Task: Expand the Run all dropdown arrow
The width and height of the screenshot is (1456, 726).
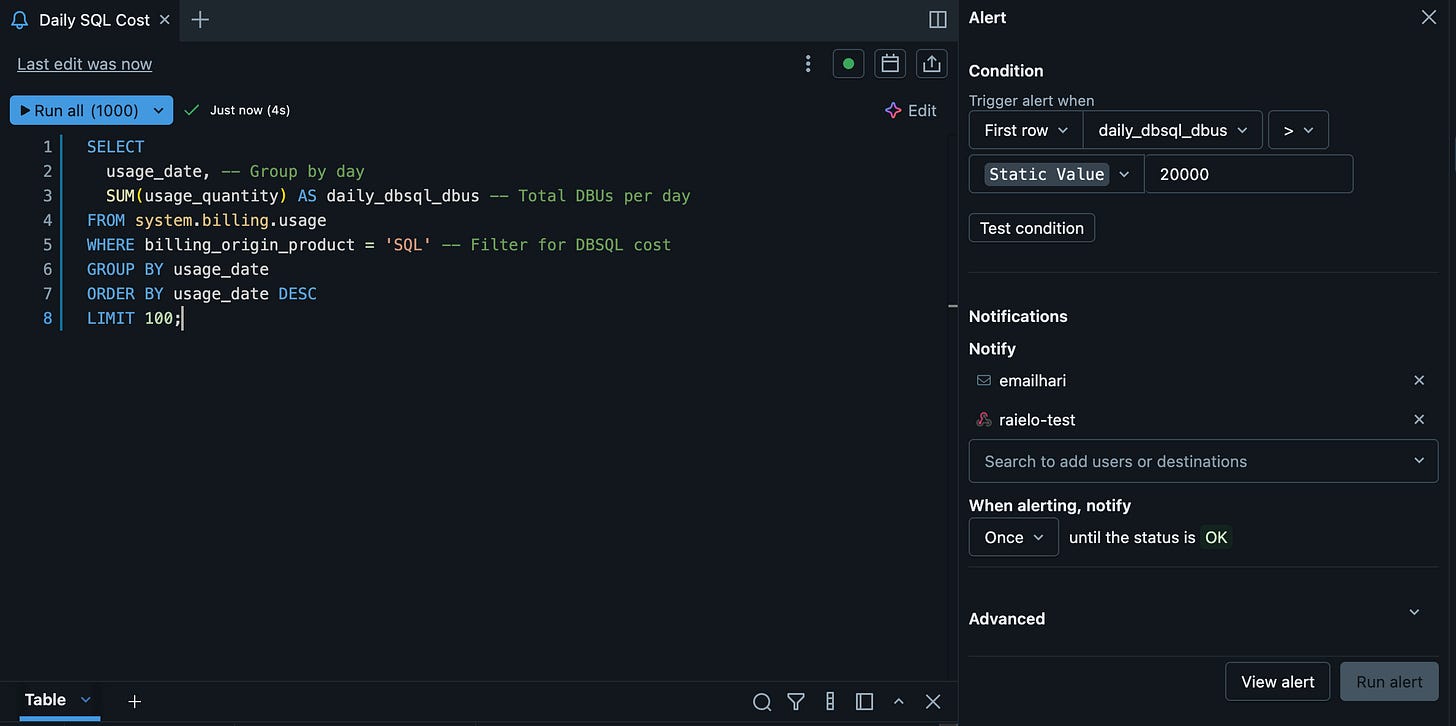Action: coord(159,111)
